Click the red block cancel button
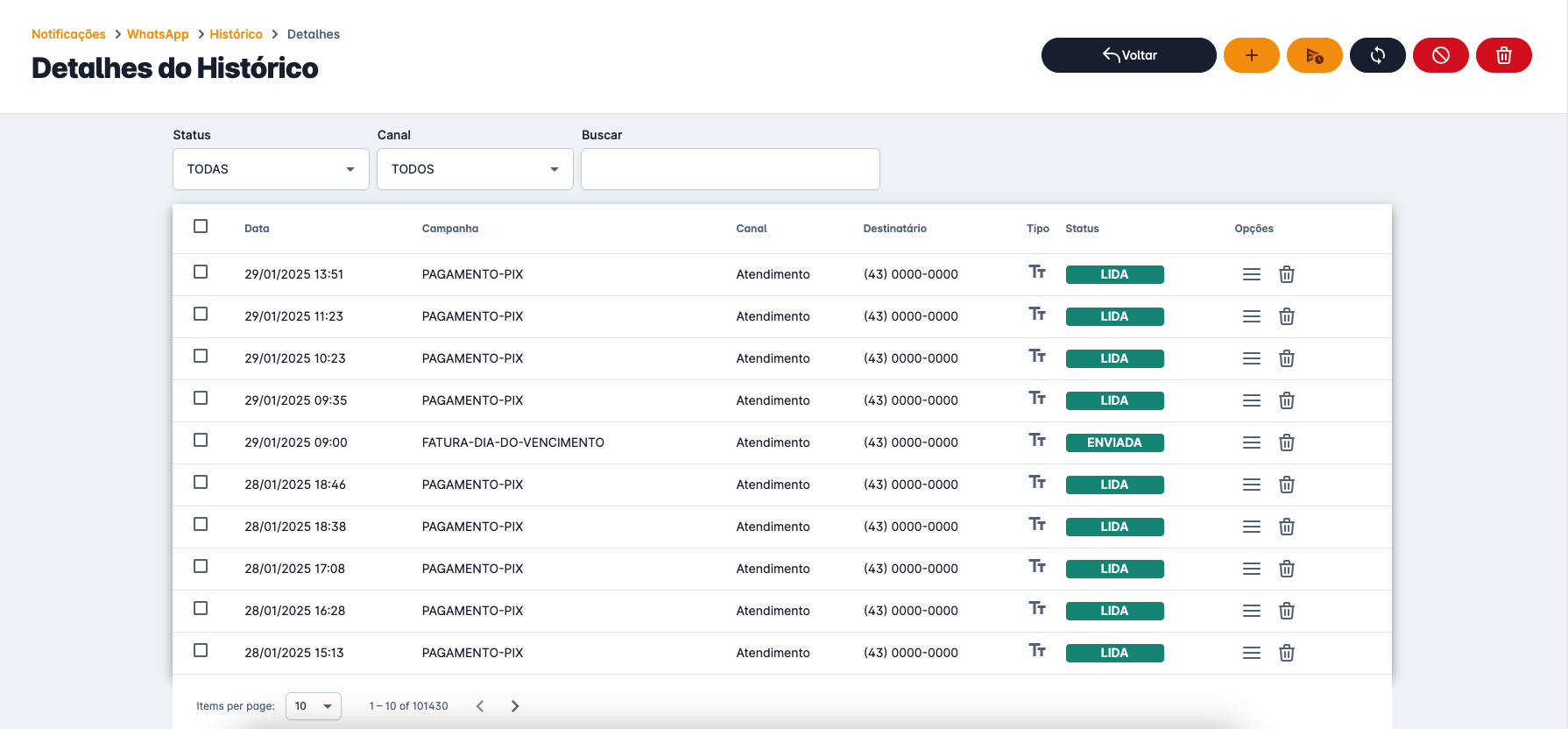This screenshot has height=729, width=1568. 1440,55
